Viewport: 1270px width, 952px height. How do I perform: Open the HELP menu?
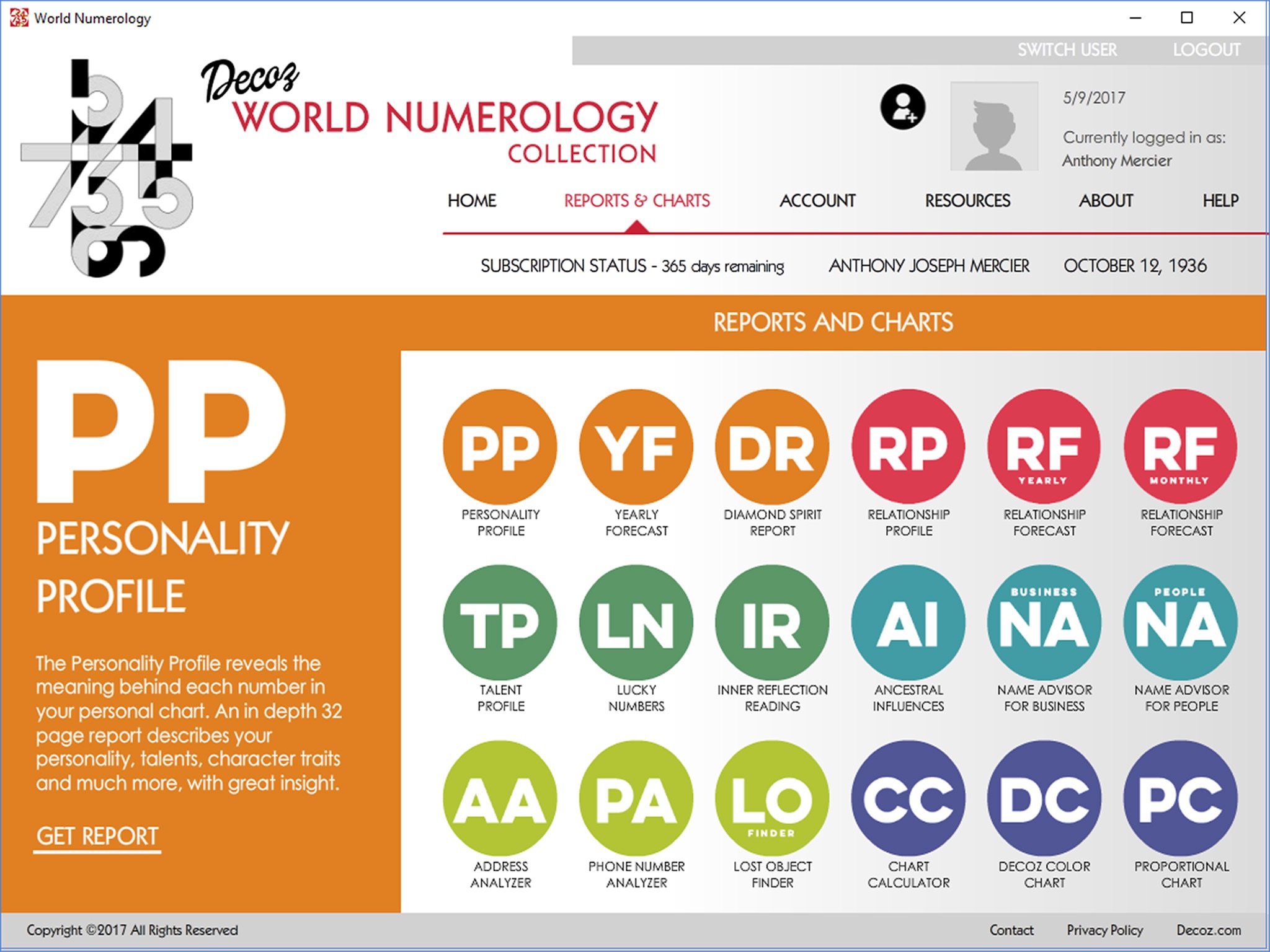[x=1220, y=201]
